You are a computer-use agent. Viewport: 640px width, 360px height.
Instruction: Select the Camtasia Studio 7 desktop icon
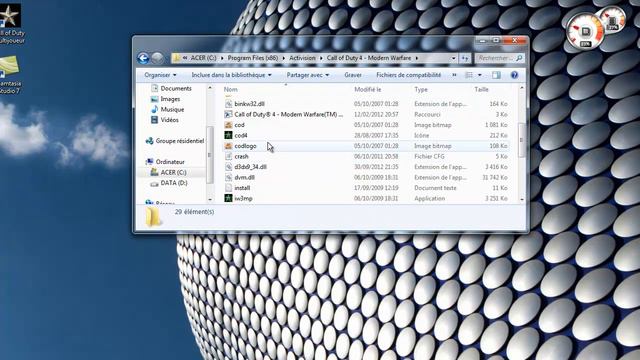pos(10,75)
